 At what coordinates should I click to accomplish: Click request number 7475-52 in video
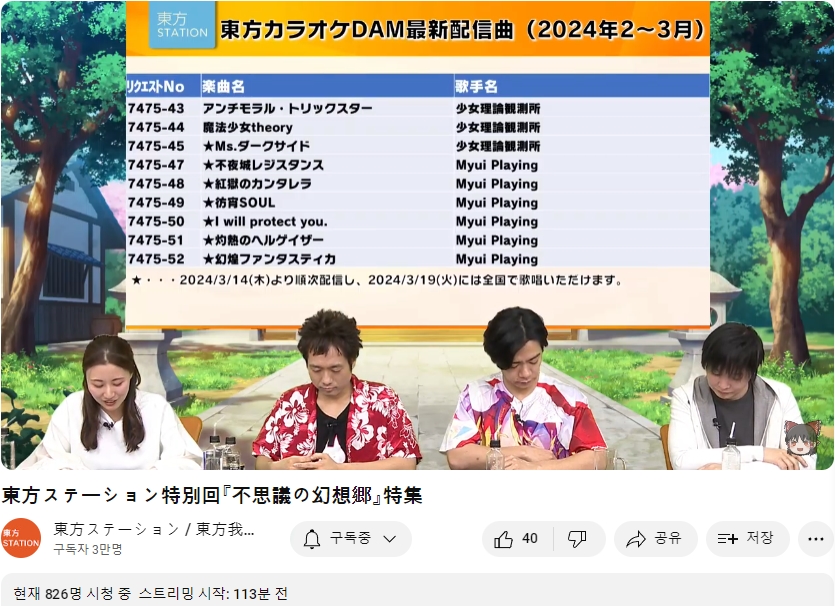coord(156,259)
